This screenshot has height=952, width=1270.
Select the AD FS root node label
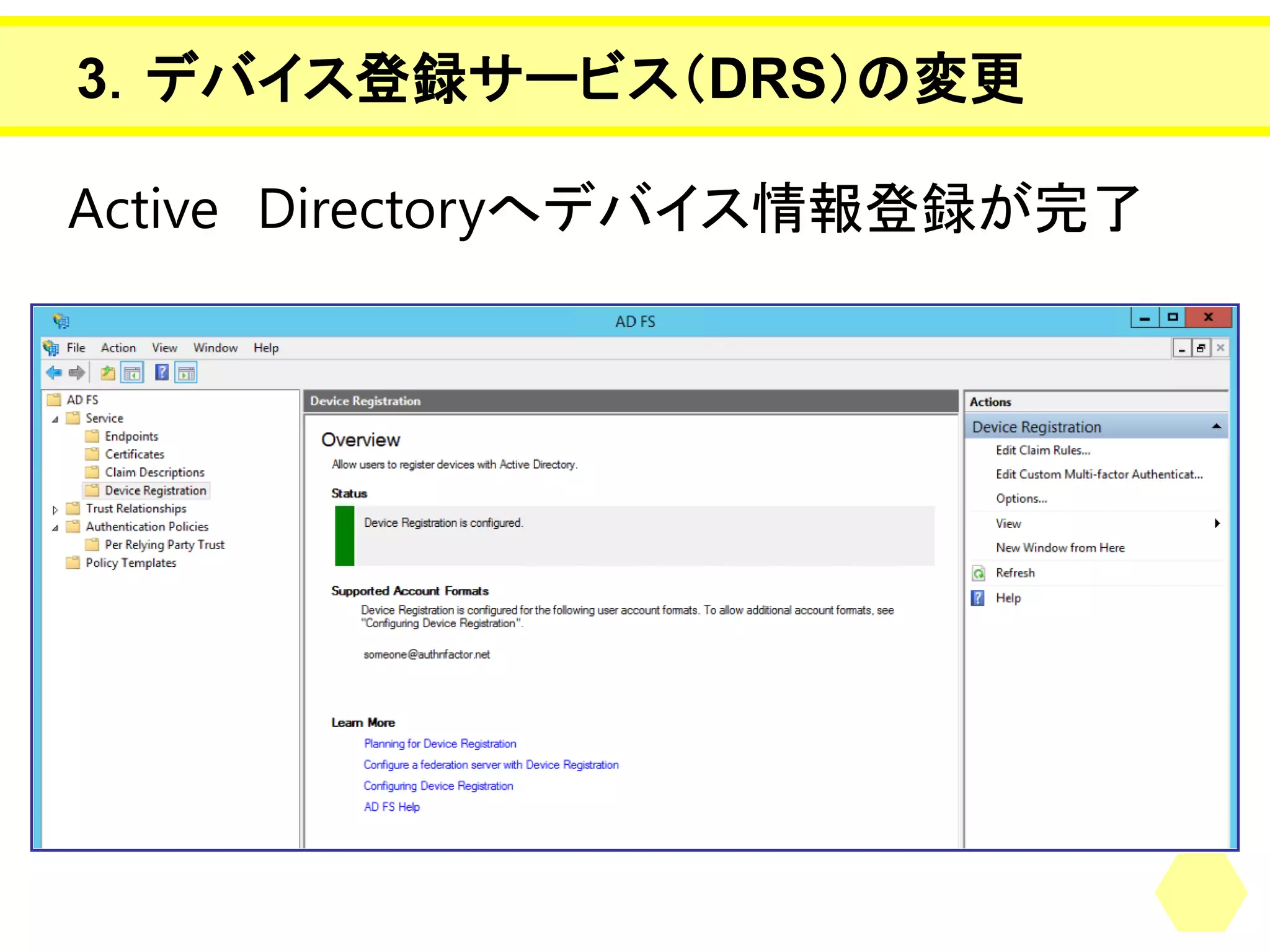click(x=82, y=400)
